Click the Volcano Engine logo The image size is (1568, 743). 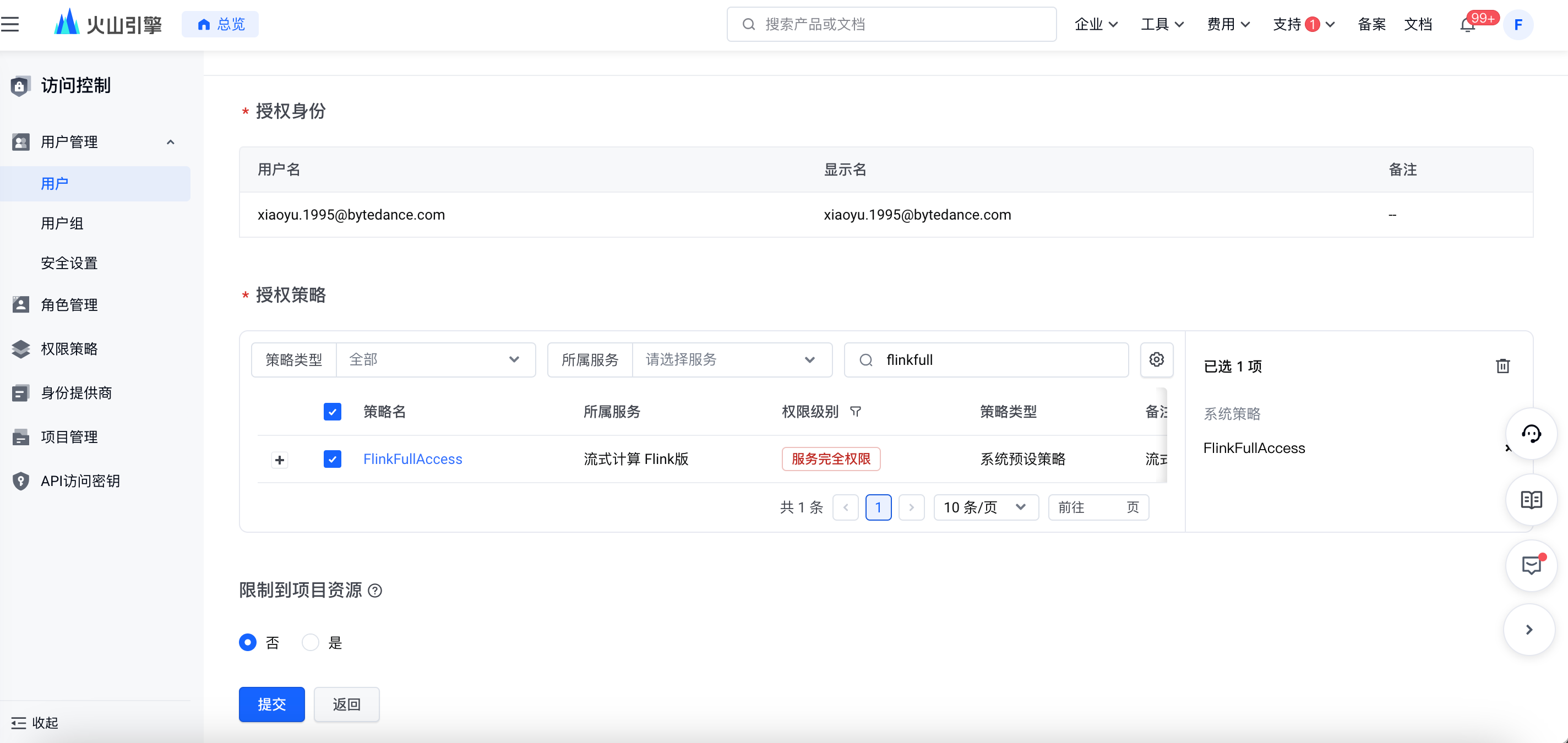click(x=108, y=24)
